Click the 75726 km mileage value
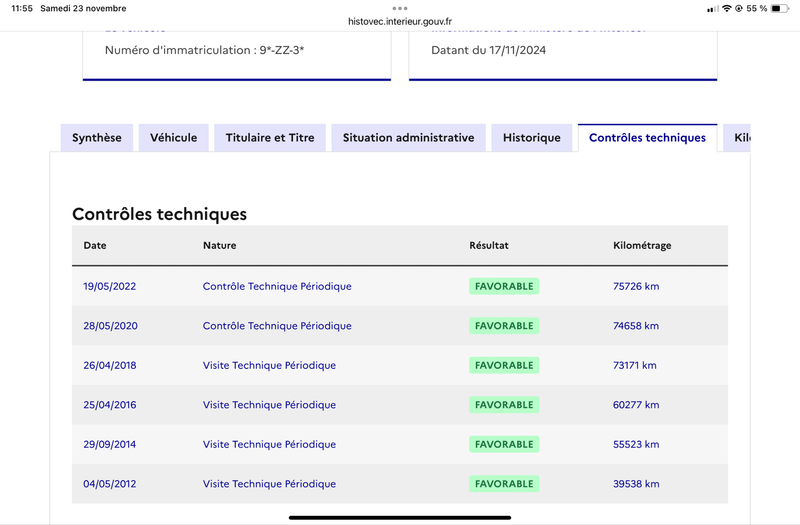 tap(636, 286)
